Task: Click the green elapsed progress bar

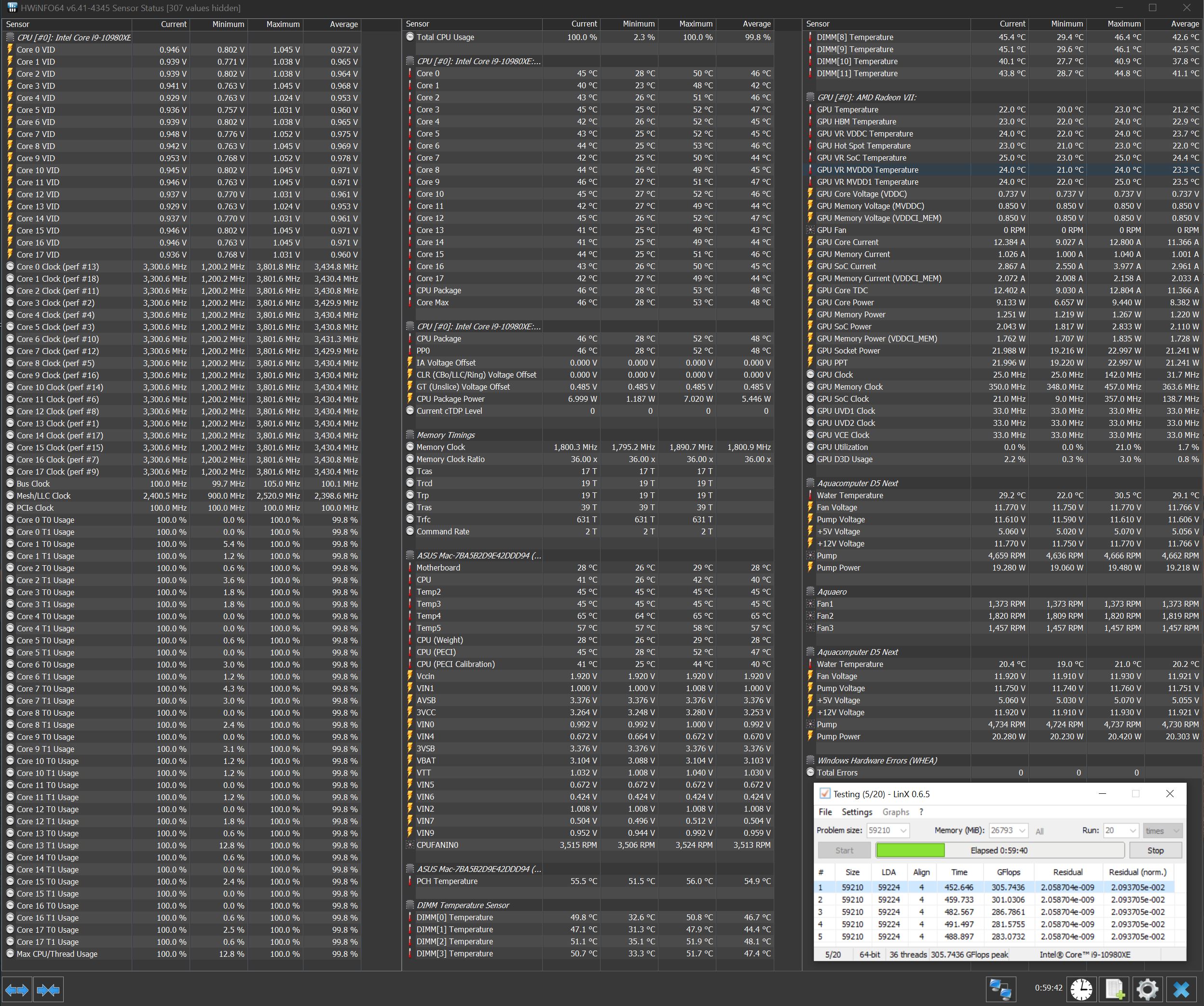Action: point(910,851)
